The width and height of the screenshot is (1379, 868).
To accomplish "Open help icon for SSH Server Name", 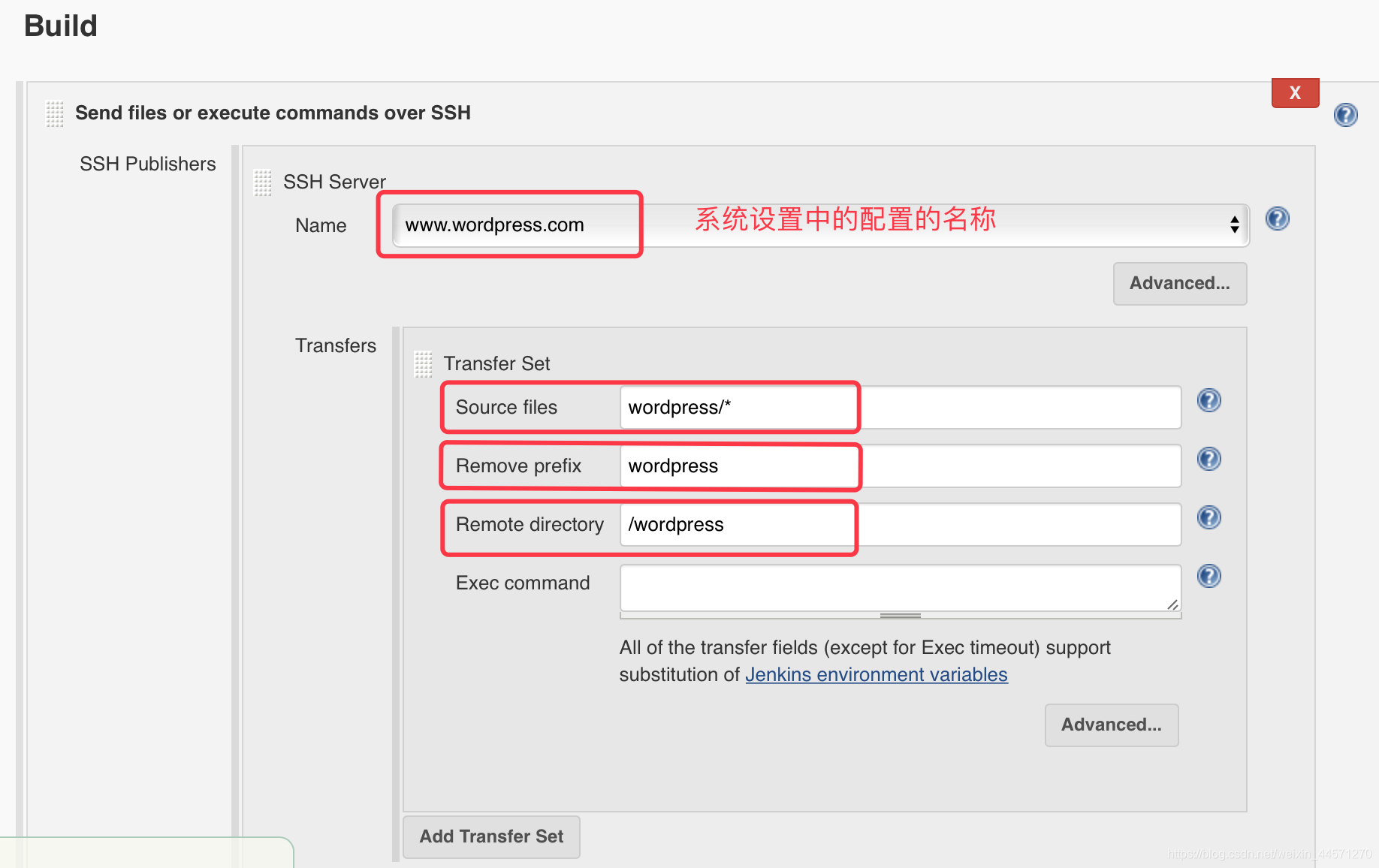I will (1277, 219).
